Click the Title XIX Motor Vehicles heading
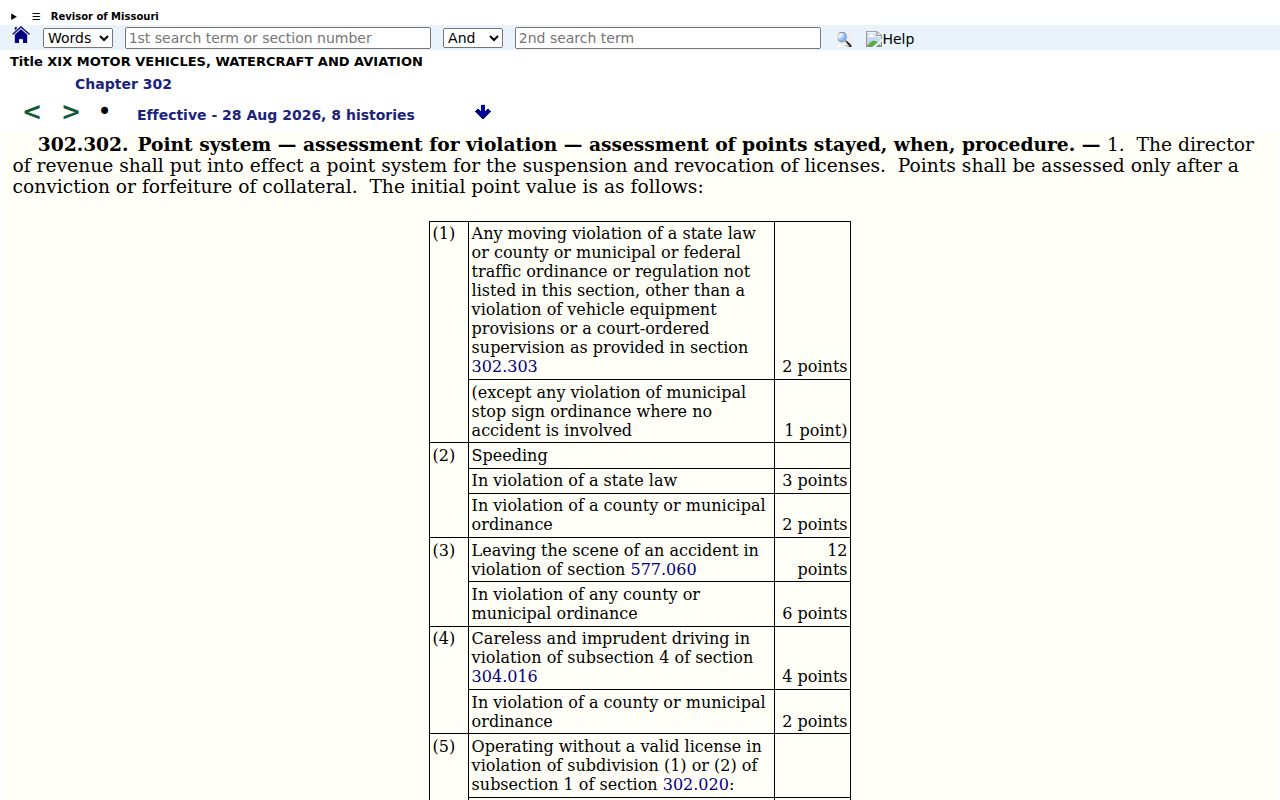Viewport: 1280px width, 800px height. [216, 61]
